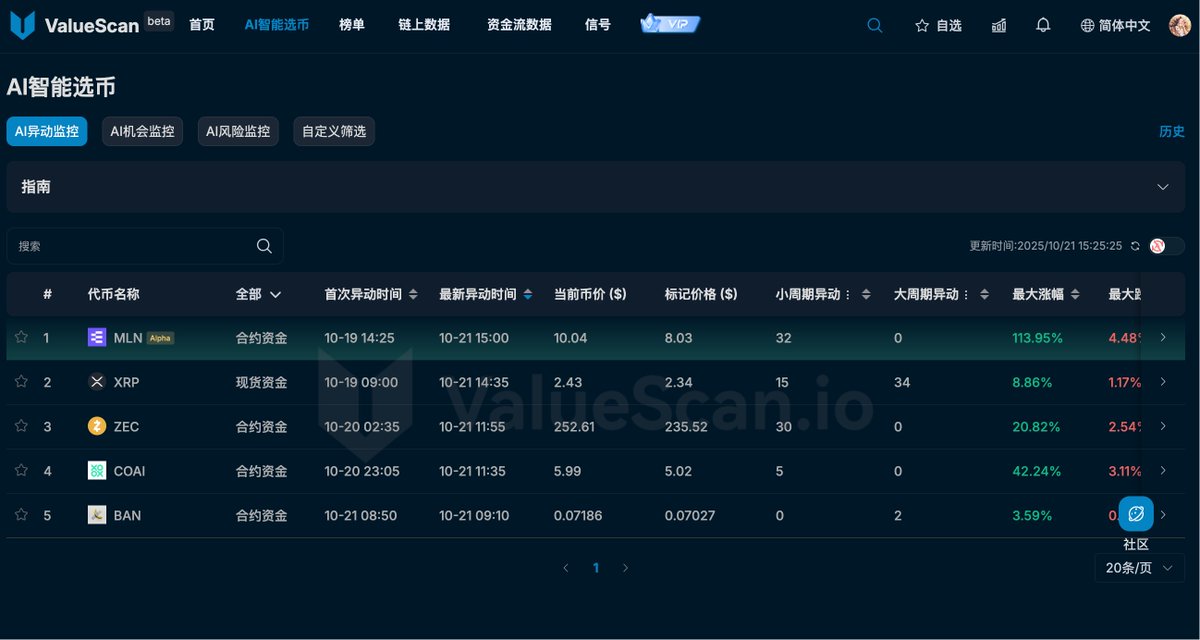The height and width of the screenshot is (640, 1200).
Task: Open the 自选 watchlist button
Action: tap(938, 26)
